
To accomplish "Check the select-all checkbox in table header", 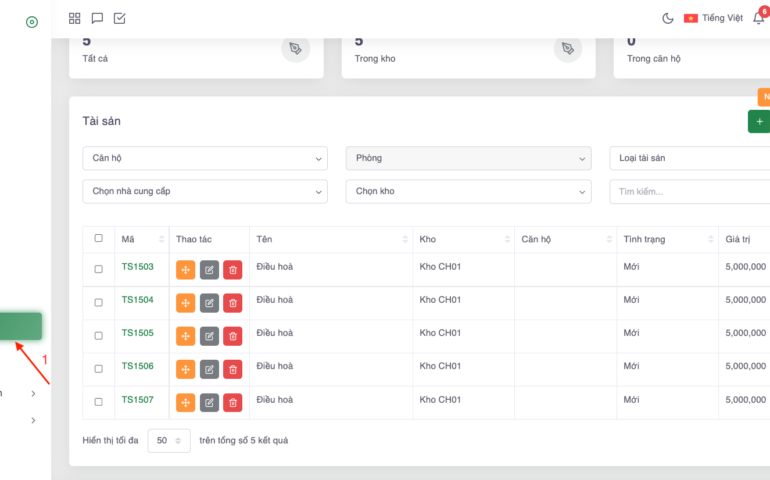I will pyautogui.click(x=98, y=238).
